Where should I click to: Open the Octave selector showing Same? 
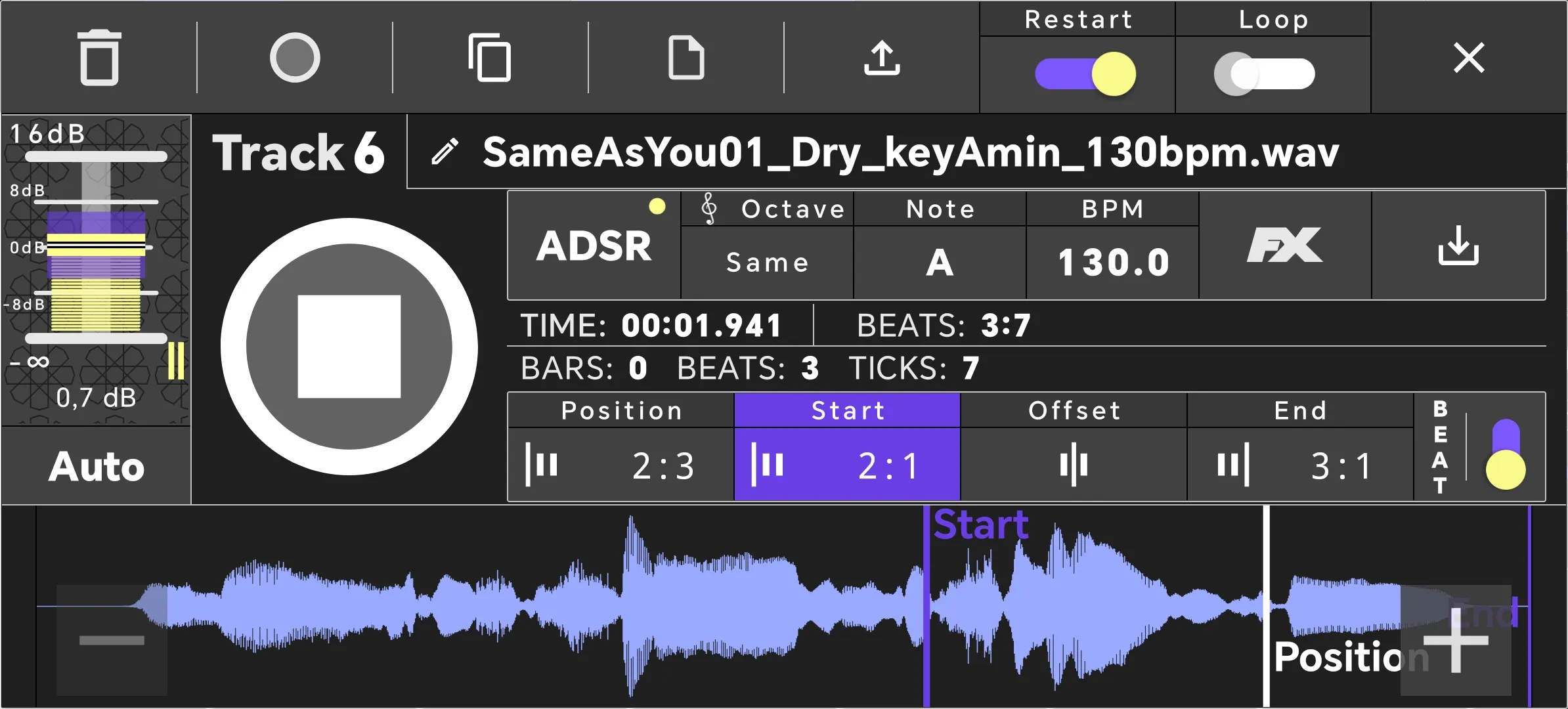click(x=767, y=262)
